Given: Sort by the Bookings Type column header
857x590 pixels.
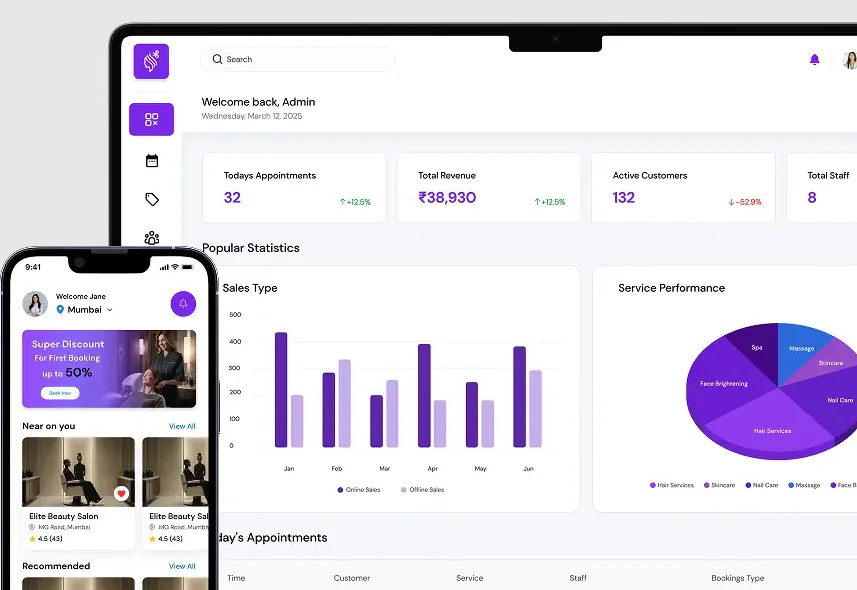Looking at the screenshot, I should 737,578.
